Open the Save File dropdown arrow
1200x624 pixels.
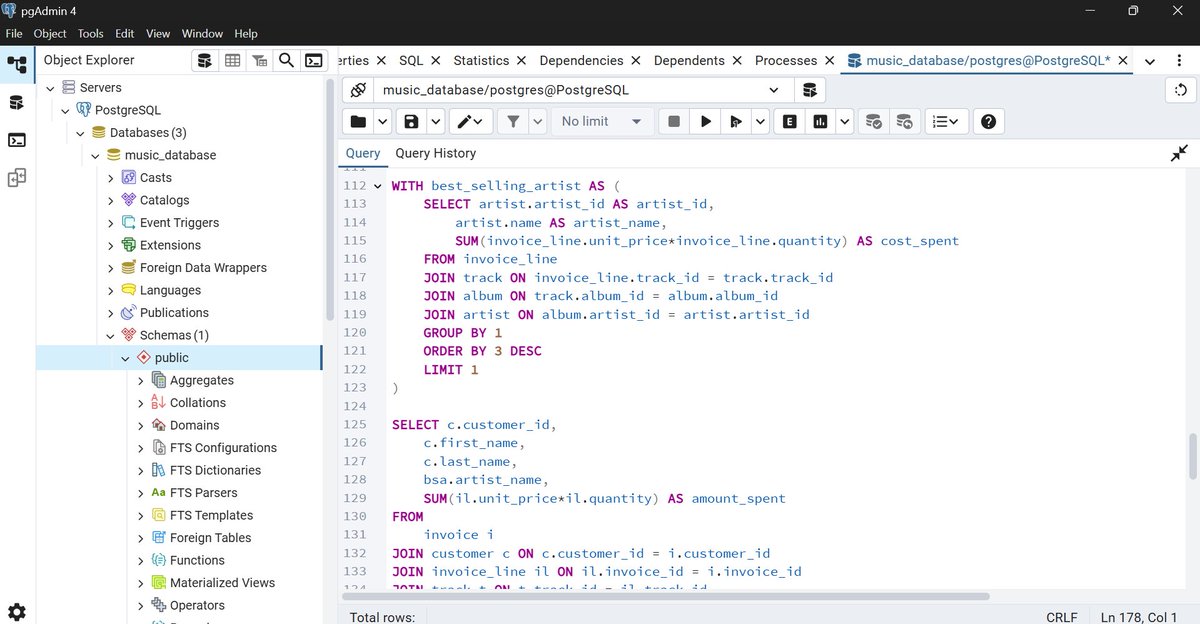click(436, 121)
